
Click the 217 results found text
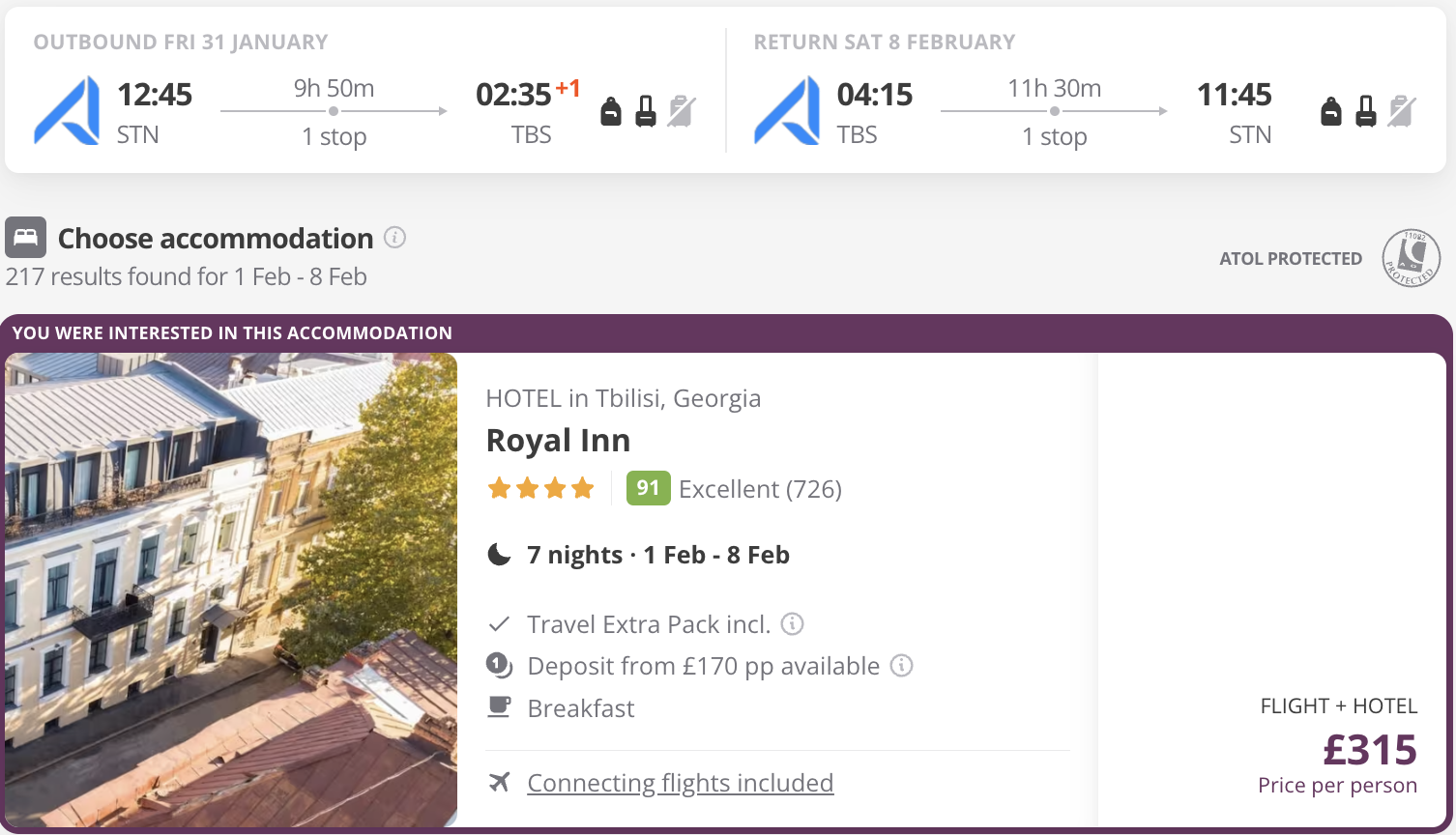187,276
